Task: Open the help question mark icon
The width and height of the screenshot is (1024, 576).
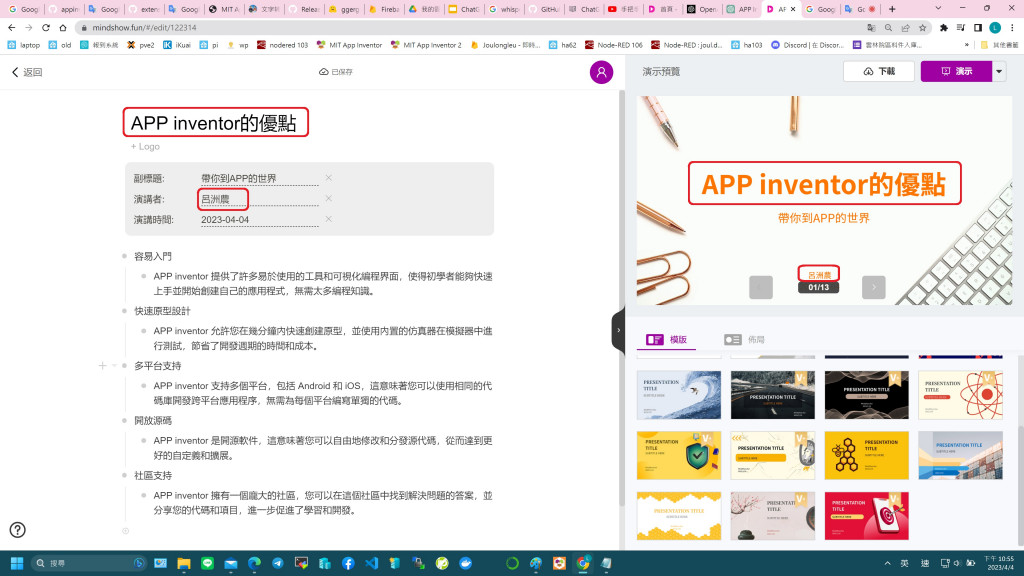Action: 18,530
